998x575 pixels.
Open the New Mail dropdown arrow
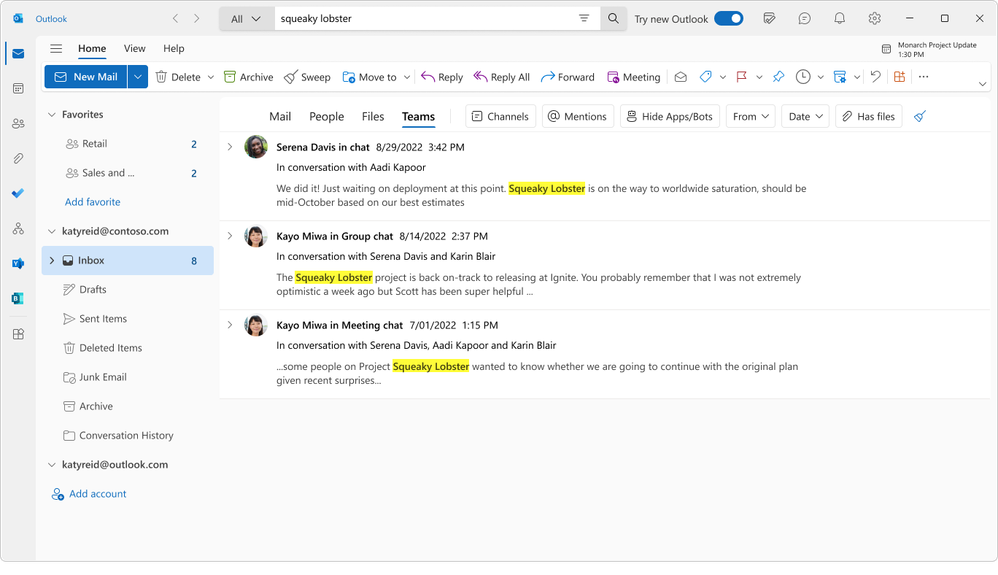(137, 77)
